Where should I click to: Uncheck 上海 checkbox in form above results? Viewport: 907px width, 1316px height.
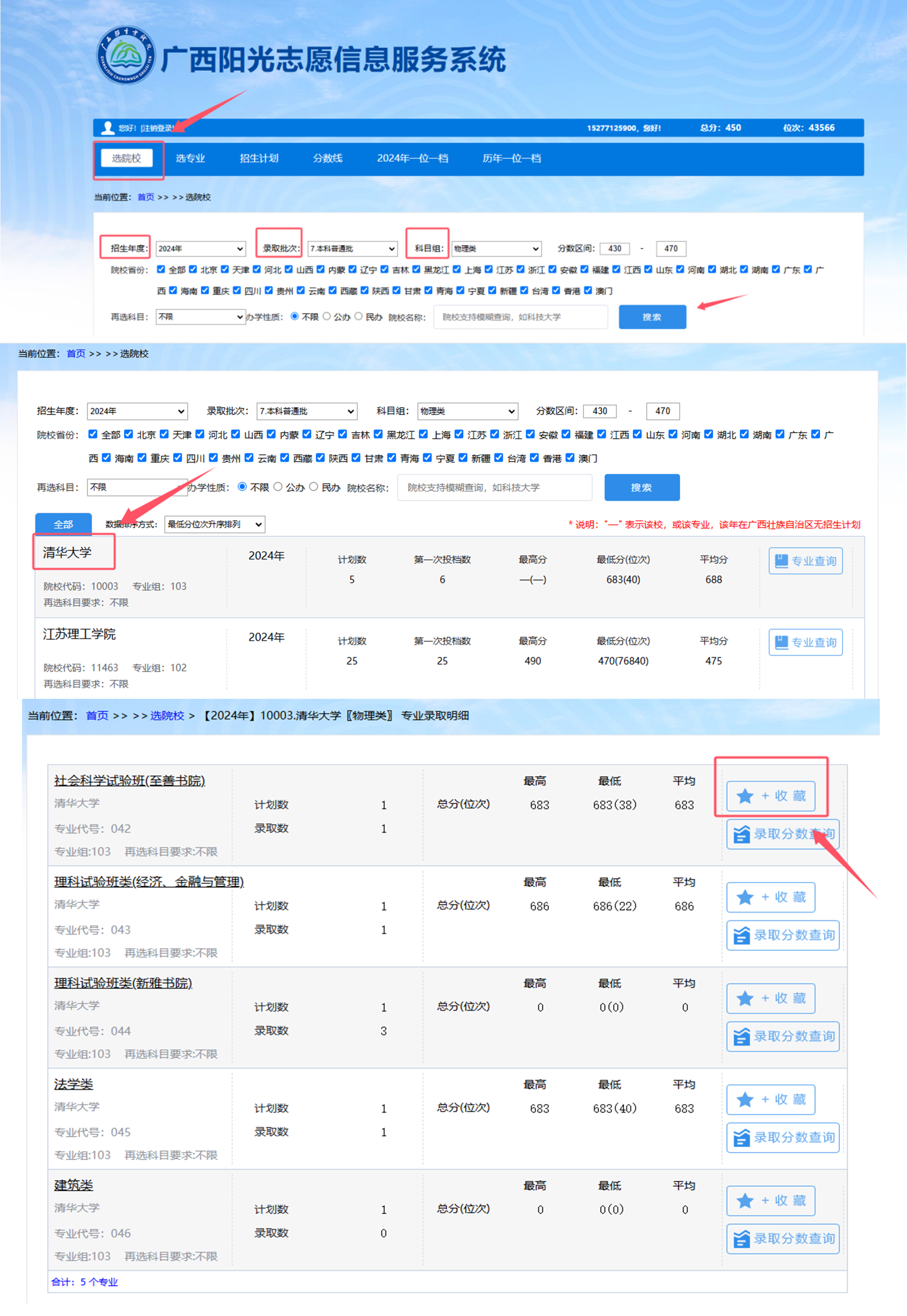click(x=423, y=434)
